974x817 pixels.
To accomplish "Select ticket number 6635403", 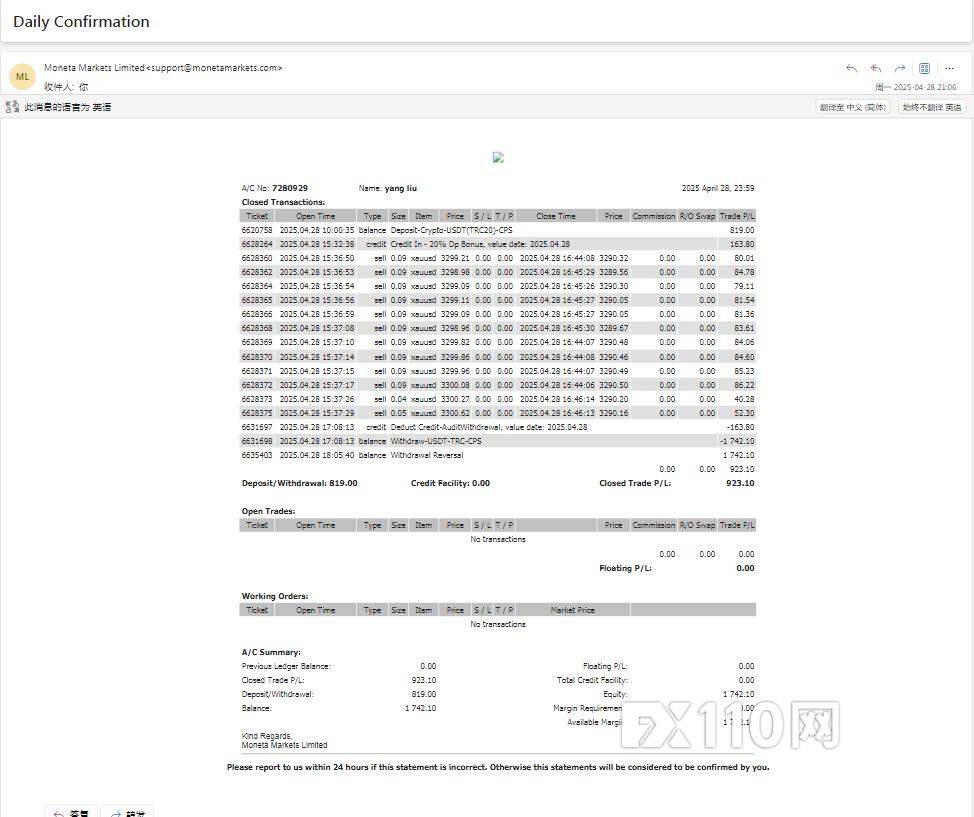I will click(257, 455).
